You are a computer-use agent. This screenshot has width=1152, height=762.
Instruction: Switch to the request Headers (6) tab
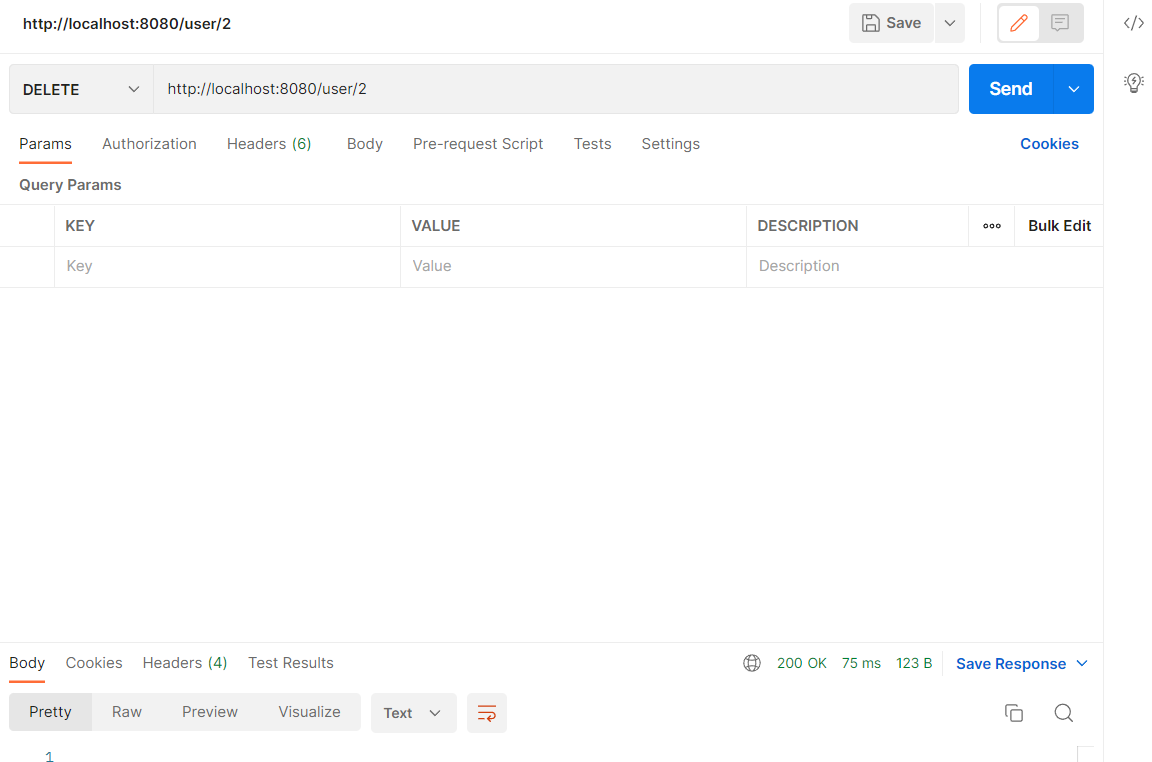(x=269, y=144)
